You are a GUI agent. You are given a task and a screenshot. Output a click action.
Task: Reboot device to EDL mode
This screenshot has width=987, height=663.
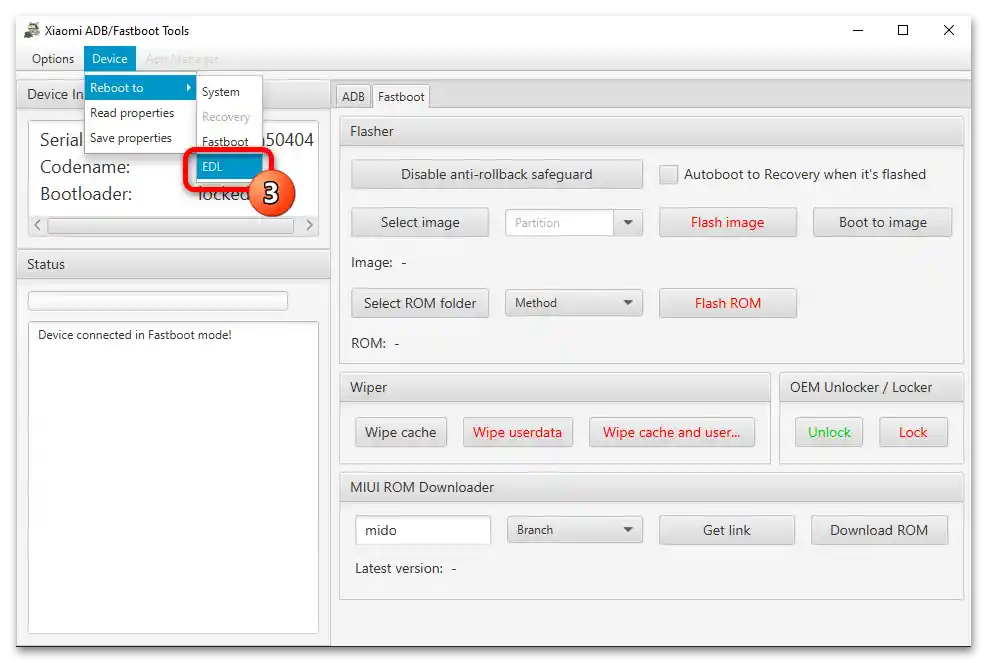tap(229, 167)
